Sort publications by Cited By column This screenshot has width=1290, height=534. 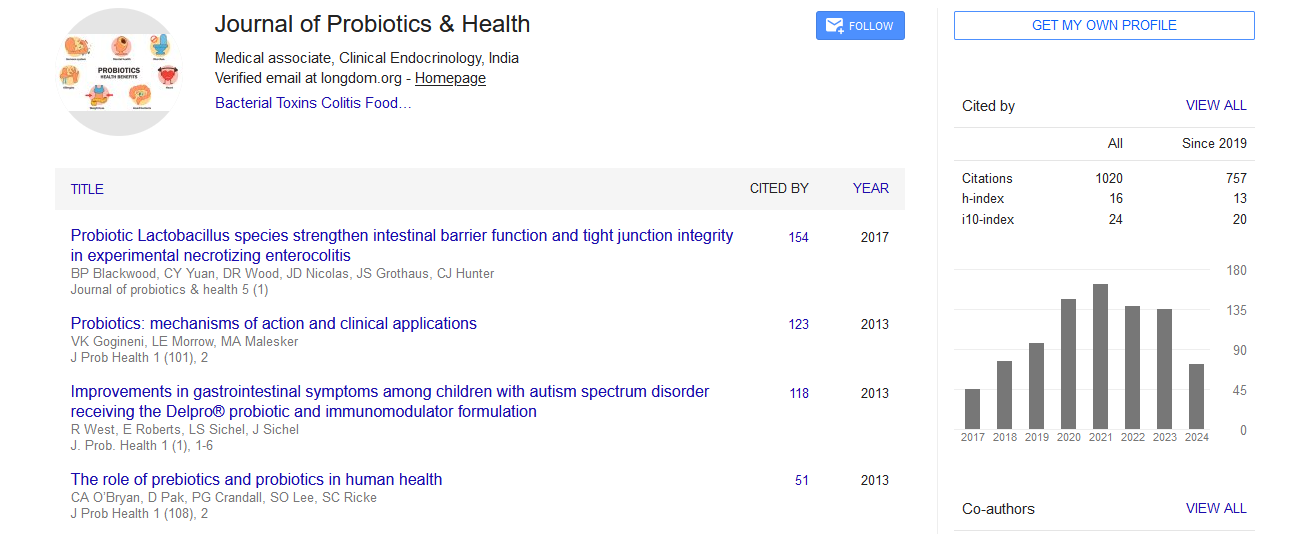coord(779,189)
